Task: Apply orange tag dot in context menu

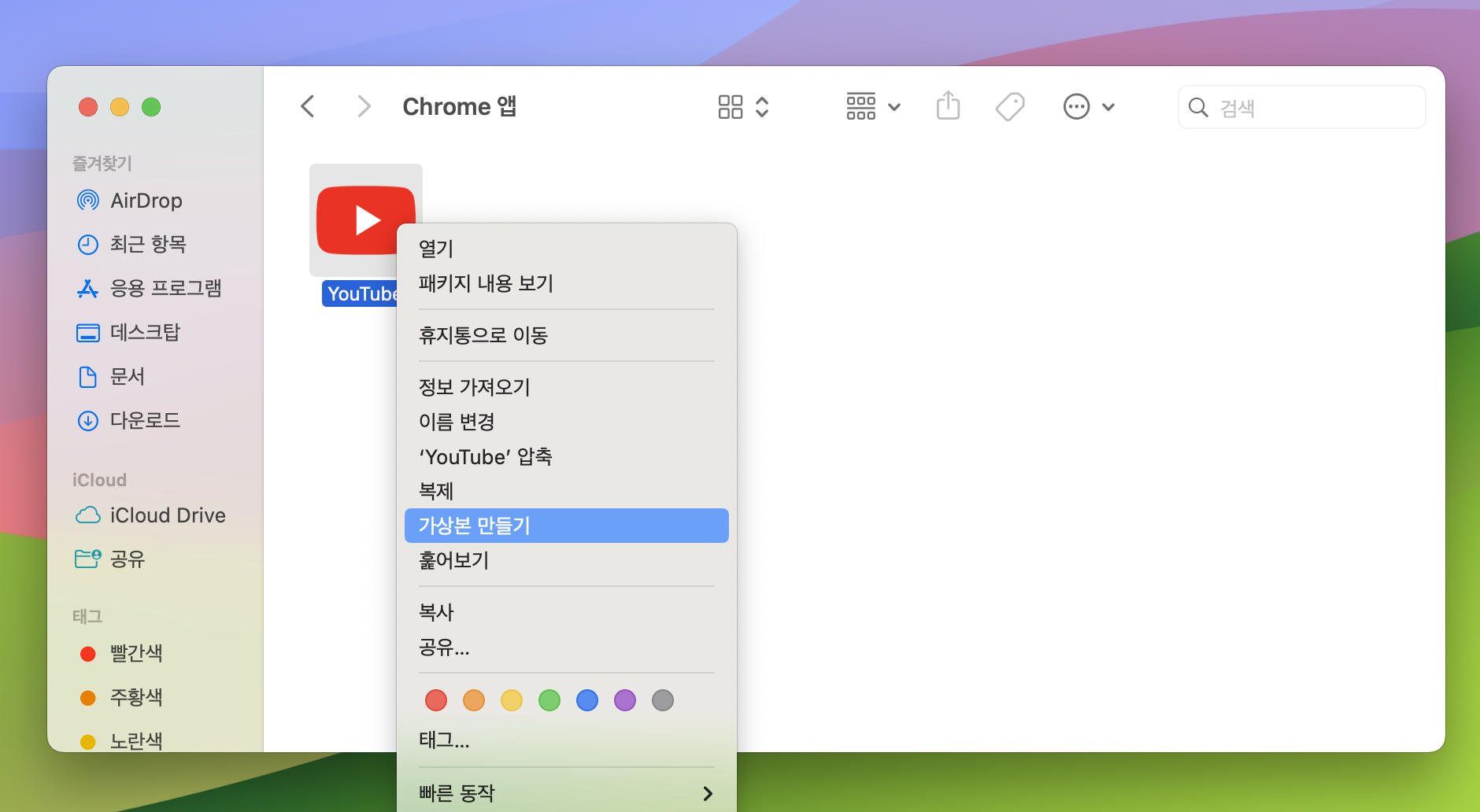Action: [x=474, y=700]
